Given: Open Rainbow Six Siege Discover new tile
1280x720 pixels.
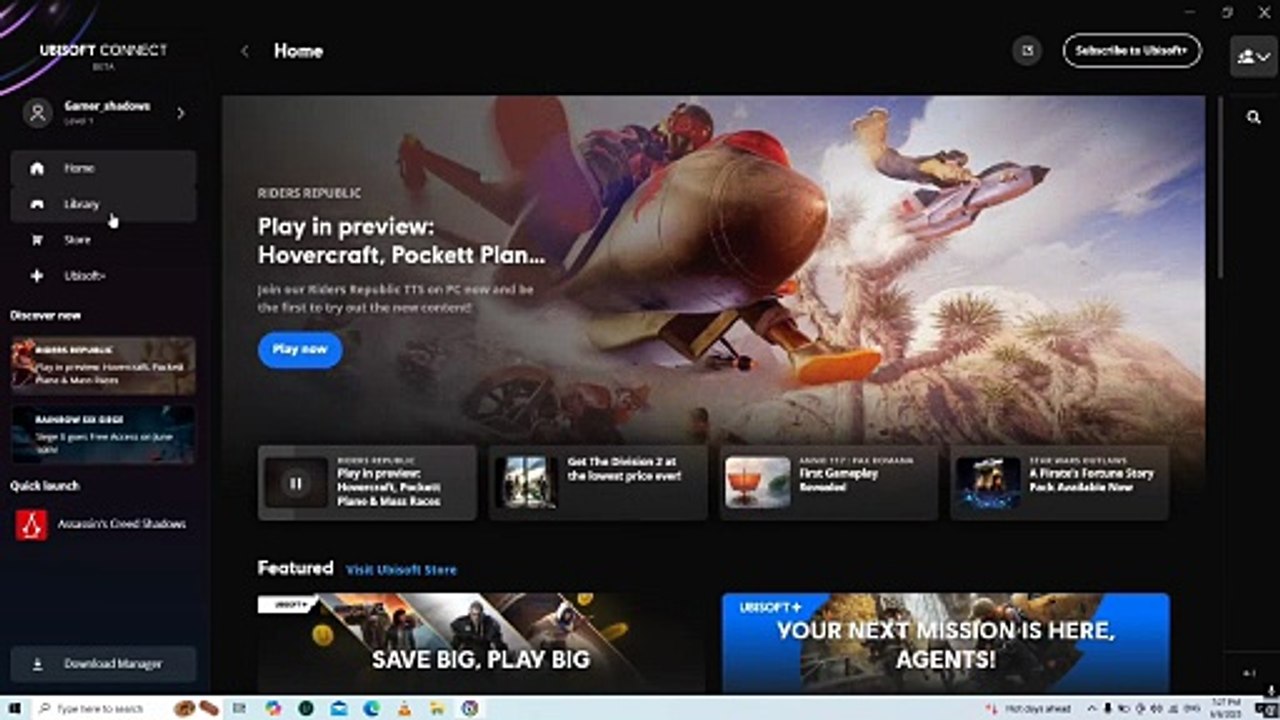Looking at the screenshot, I should pyautogui.click(x=103, y=433).
